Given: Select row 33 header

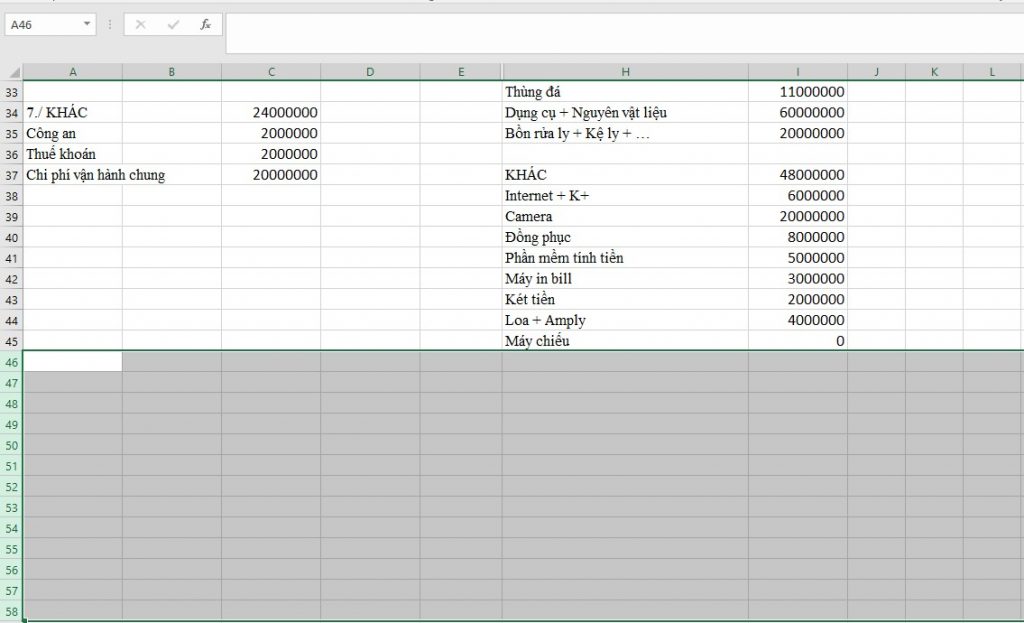Looking at the screenshot, I should 12,92.
